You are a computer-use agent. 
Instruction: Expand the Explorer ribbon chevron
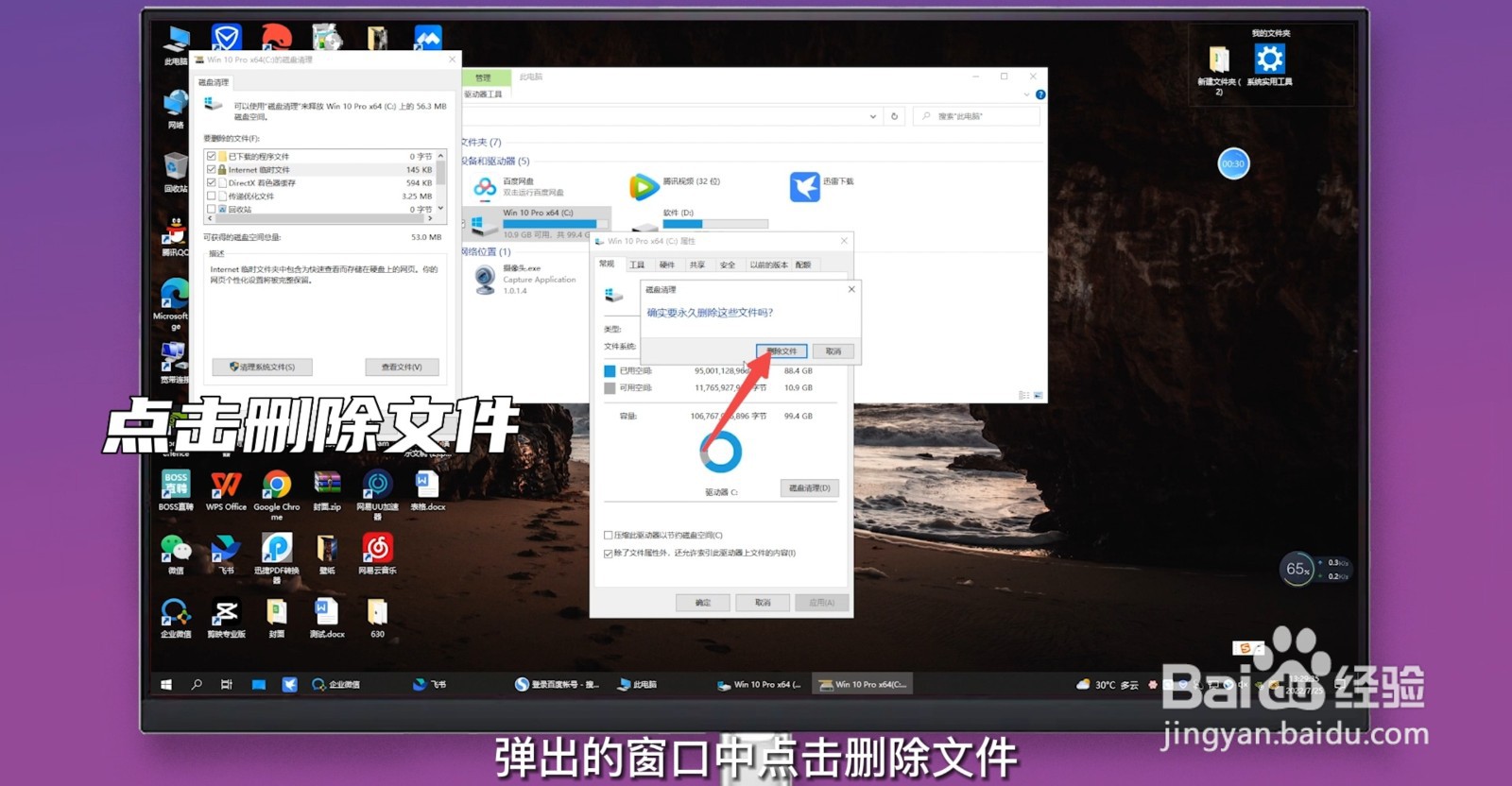(1026, 94)
